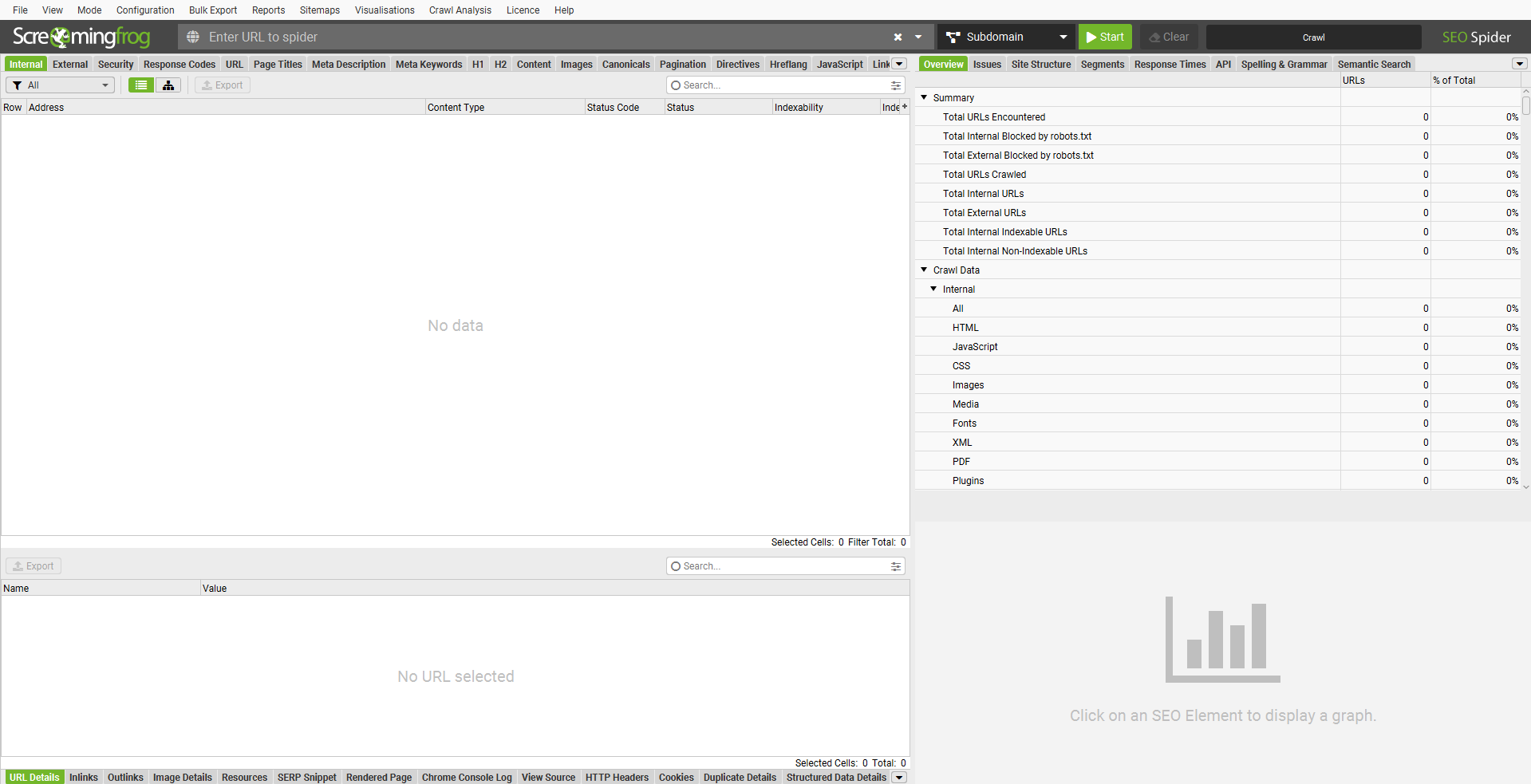The width and height of the screenshot is (1531, 784).
Task: Open the Configuration menu
Action: 145,10
